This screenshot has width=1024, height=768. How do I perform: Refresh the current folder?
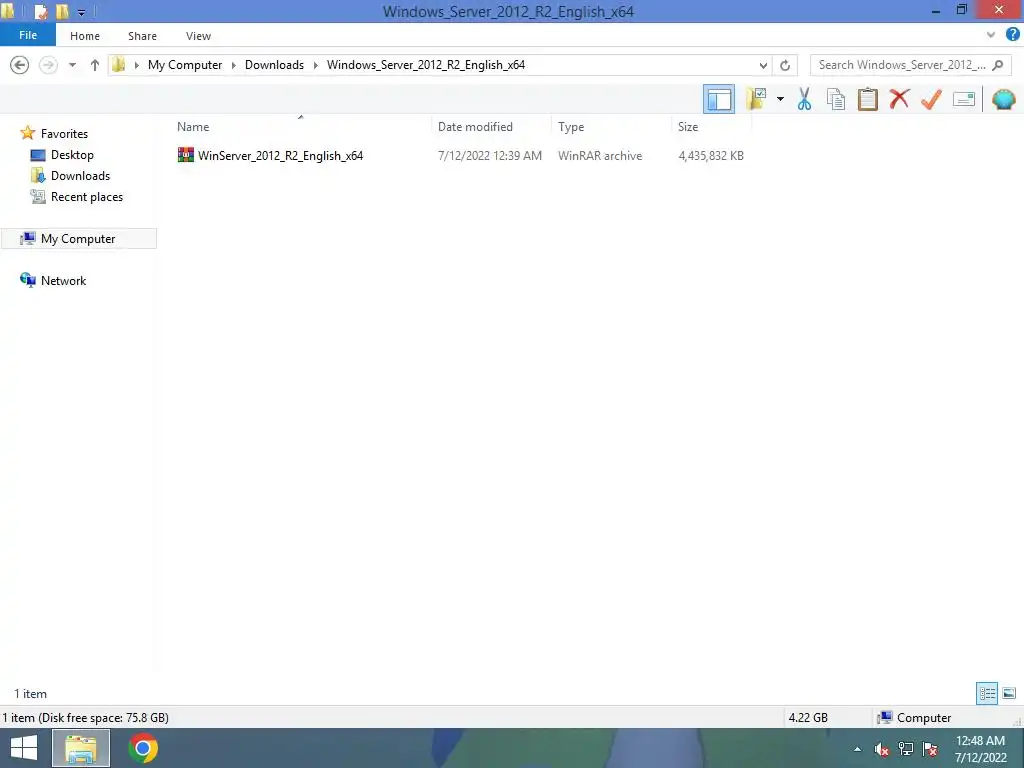pyautogui.click(x=785, y=65)
